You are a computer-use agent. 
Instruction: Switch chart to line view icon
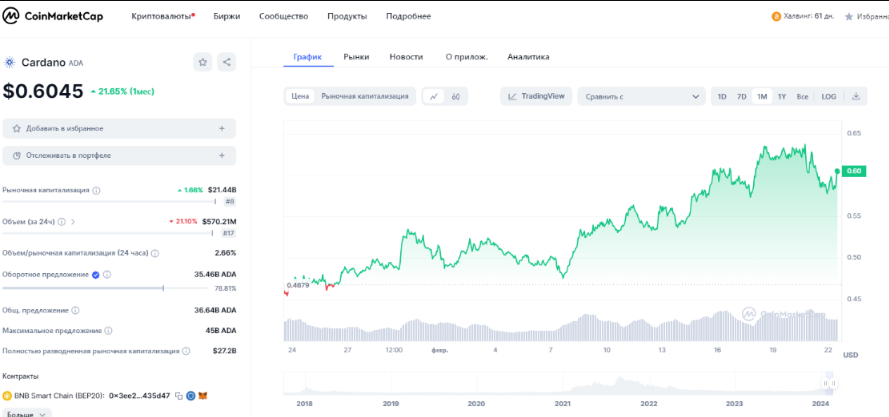pos(434,96)
